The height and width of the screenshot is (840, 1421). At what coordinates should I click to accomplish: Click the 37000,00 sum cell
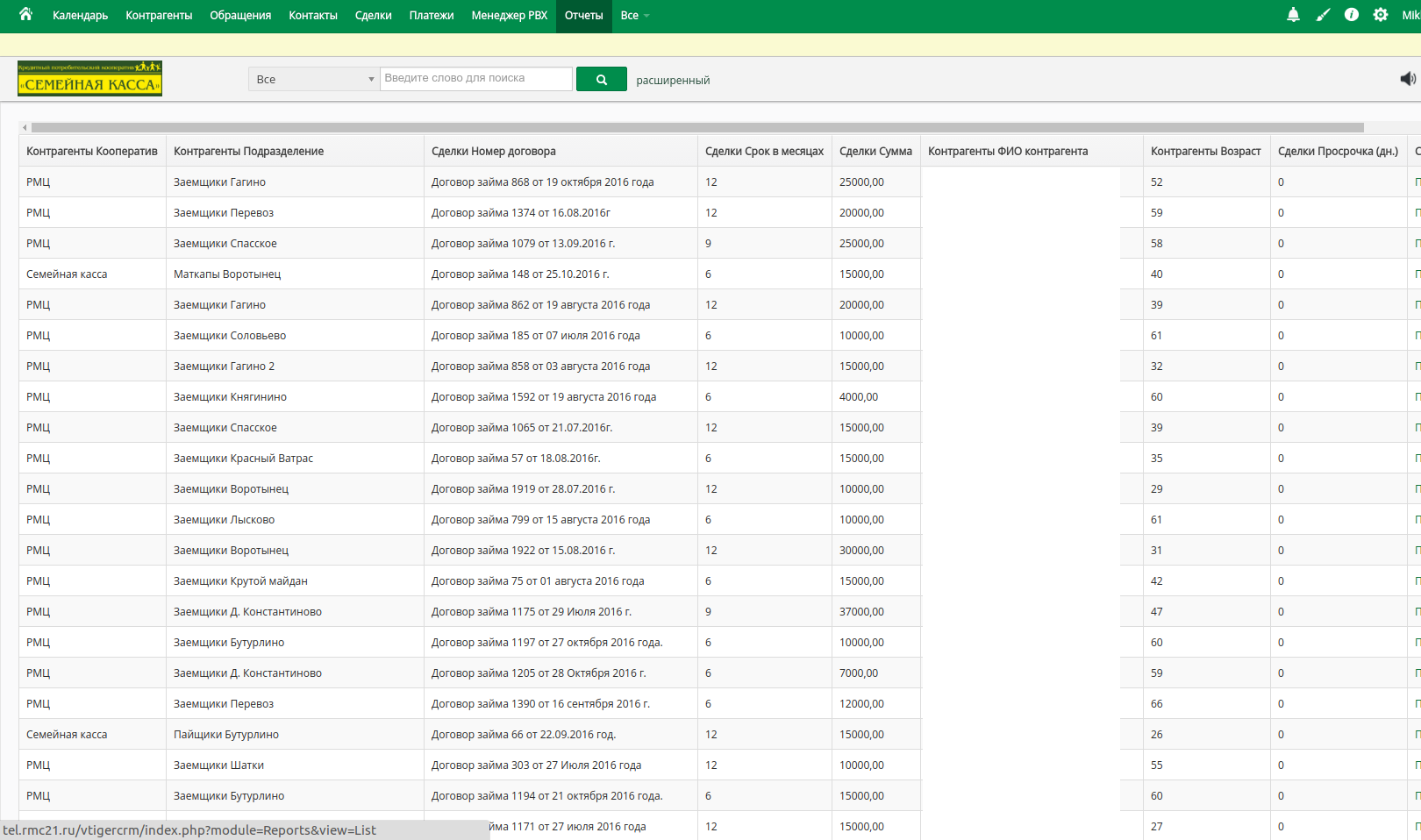[x=875, y=611]
